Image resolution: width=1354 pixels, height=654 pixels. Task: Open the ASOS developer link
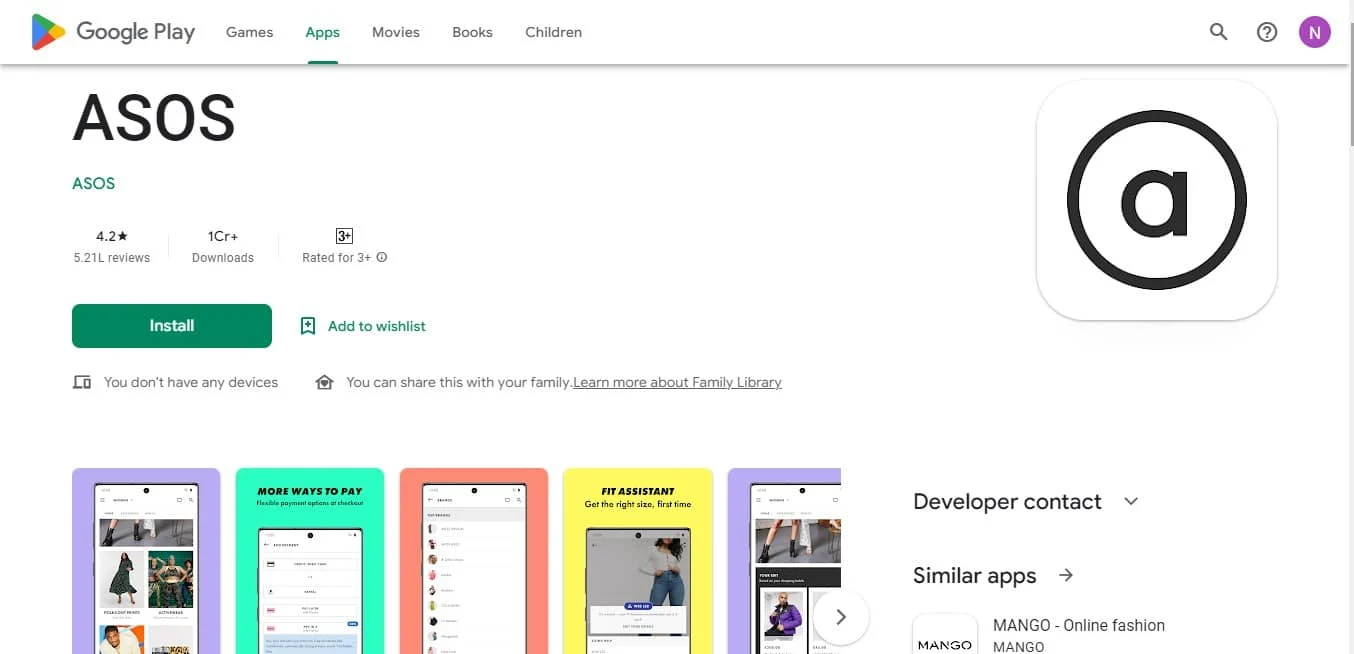(x=94, y=183)
